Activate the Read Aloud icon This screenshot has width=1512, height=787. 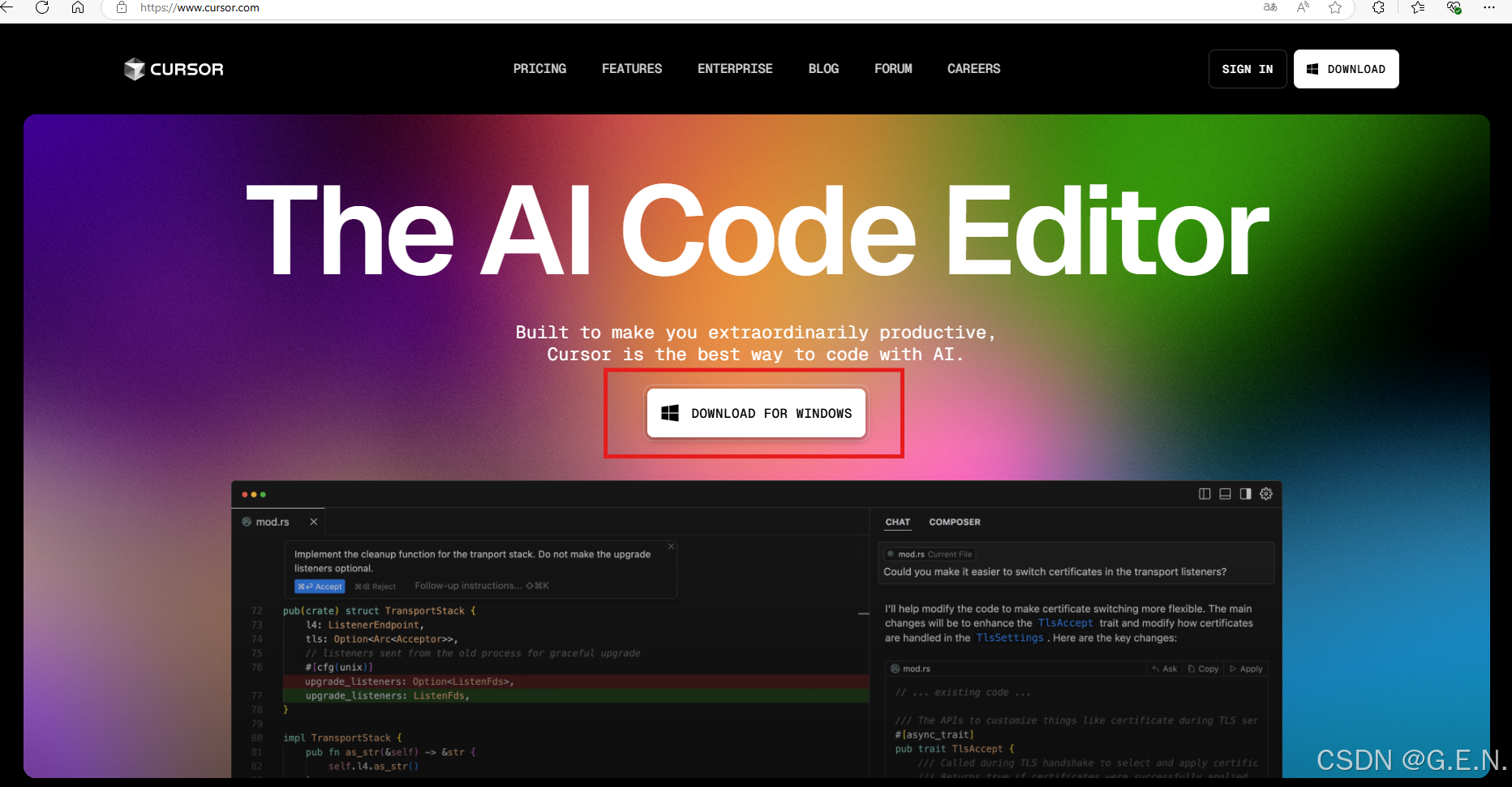click(1303, 7)
